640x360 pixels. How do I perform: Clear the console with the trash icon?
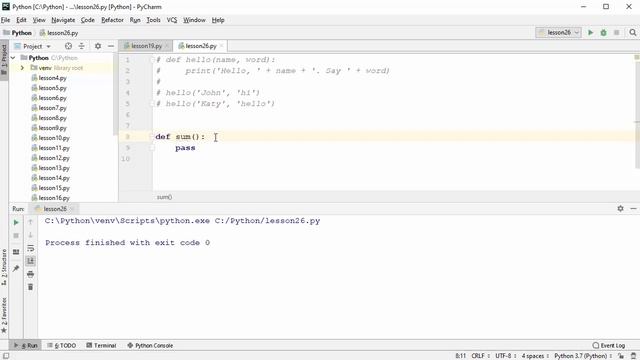pyautogui.click(x=31, y=287)
